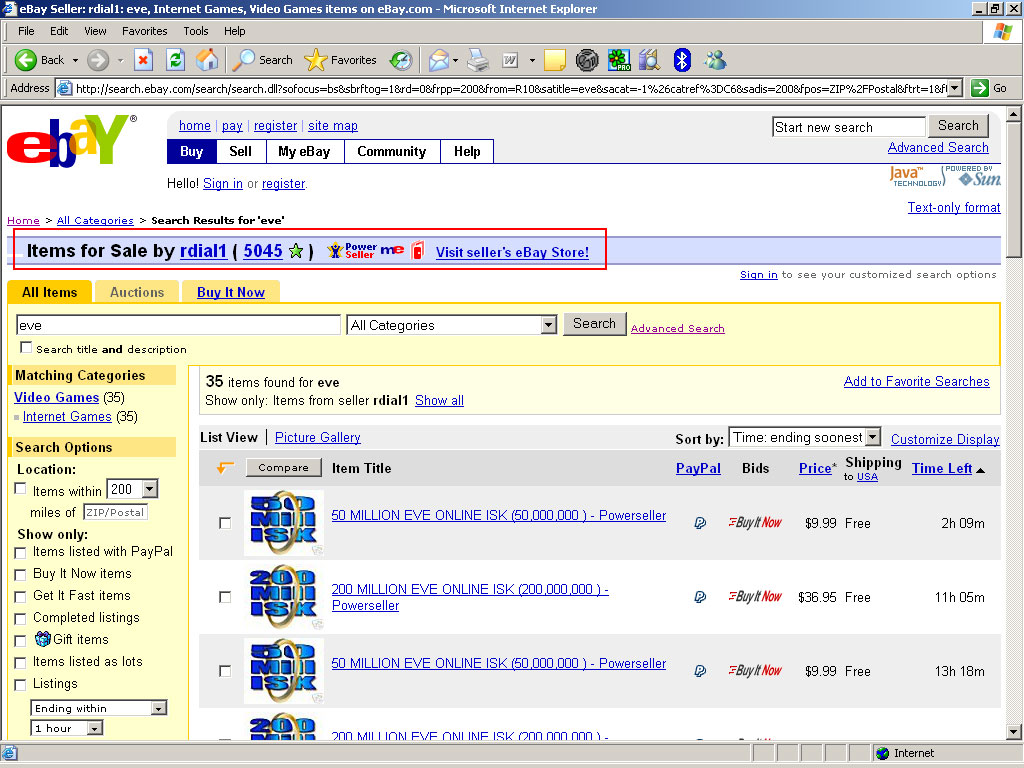Viewport: 1024px width, 768px height.
Task: Go to browser Home page icon
Action: coord(207,60)
